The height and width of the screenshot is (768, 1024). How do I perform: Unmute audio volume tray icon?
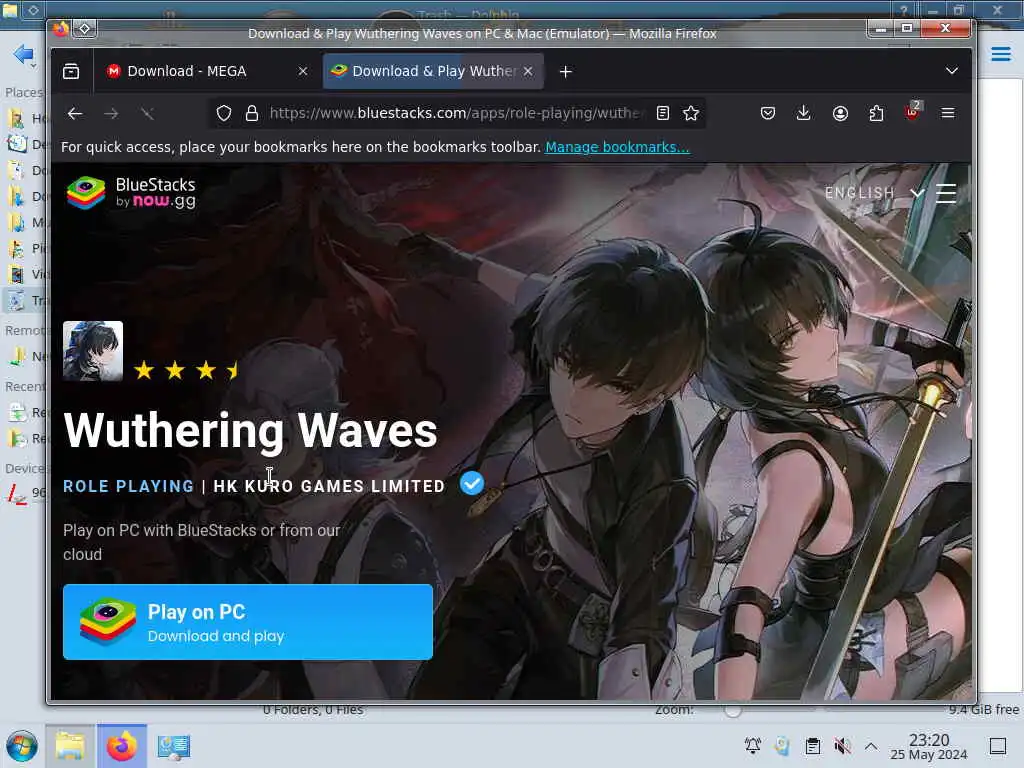(842, 746)
